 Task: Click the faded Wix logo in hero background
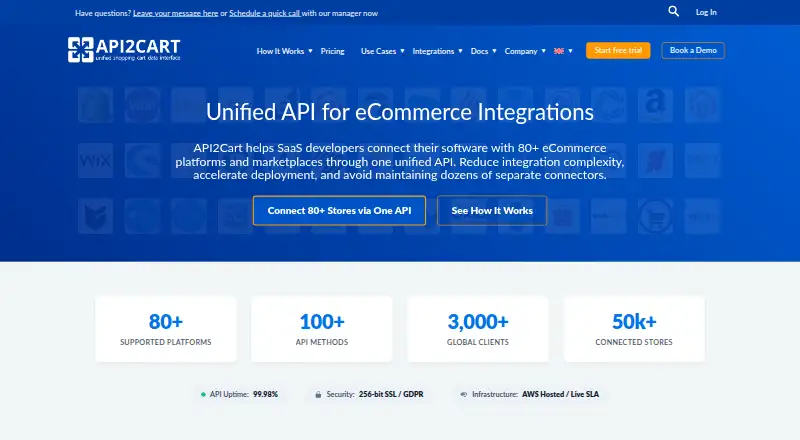click(x=95, y=161)
